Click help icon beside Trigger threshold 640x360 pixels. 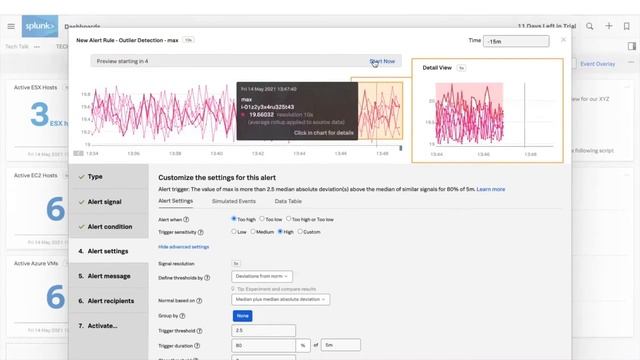(199, 331)
